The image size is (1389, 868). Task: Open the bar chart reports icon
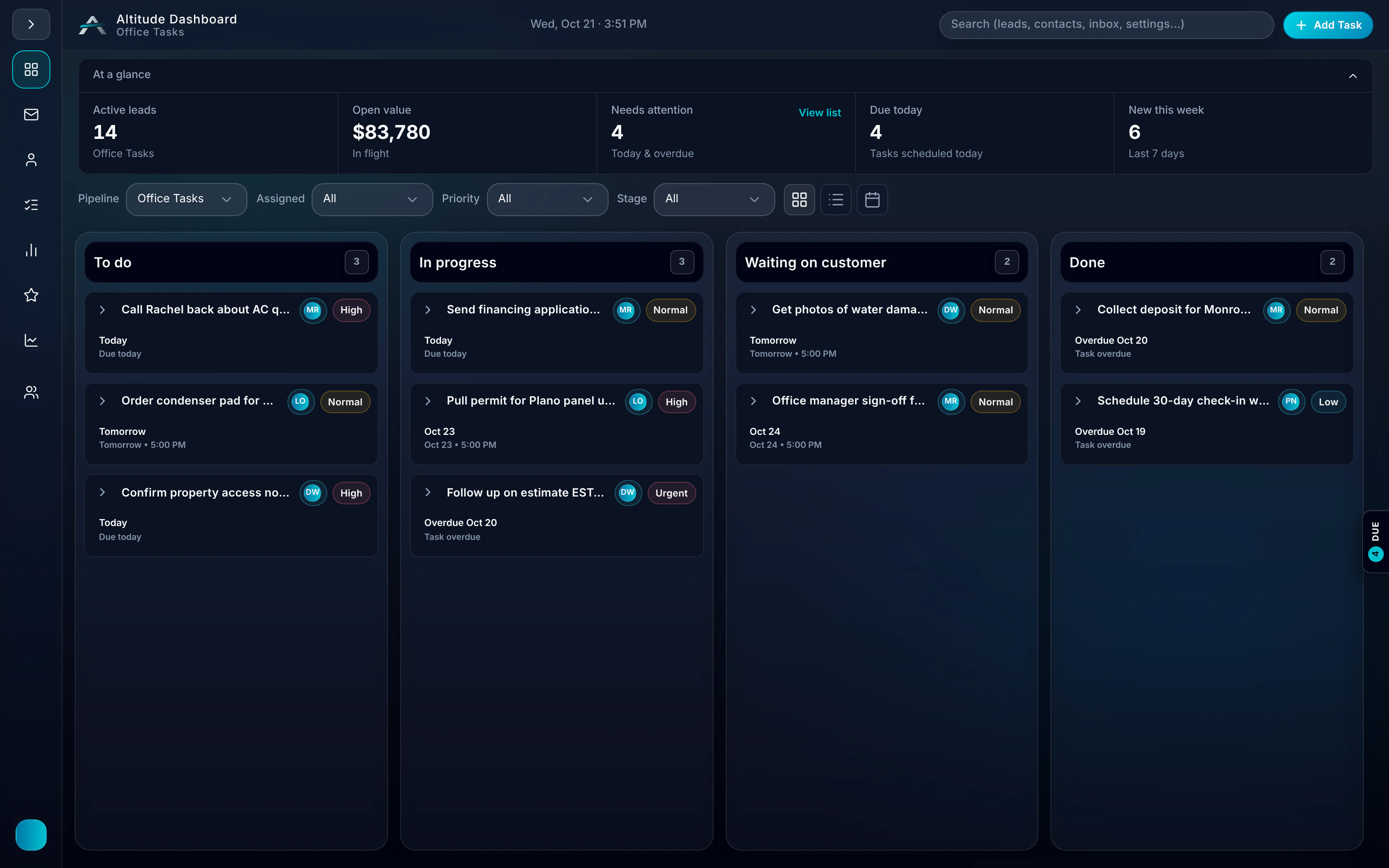(x=31, y=250)
